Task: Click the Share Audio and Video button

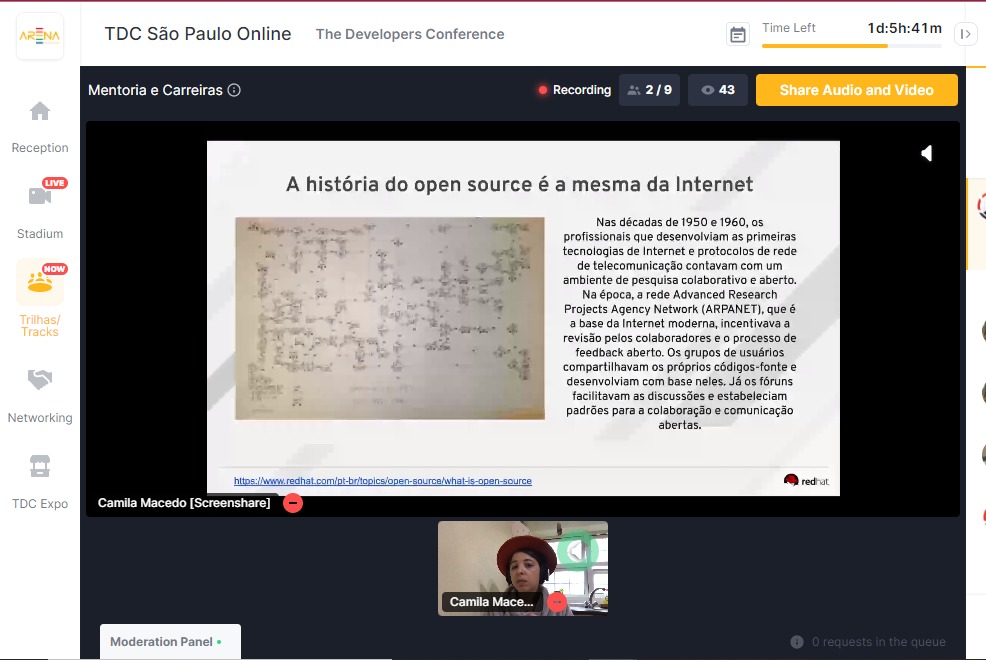Action: pos(856,90)
